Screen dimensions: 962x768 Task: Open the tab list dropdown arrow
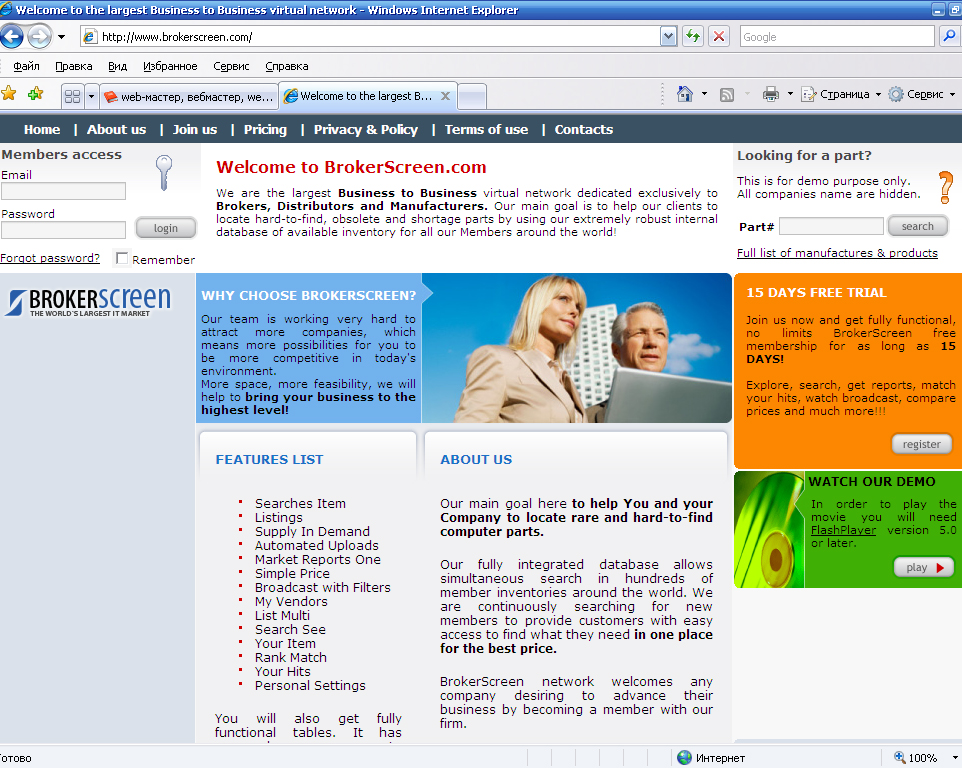click(x=91, y=96)
